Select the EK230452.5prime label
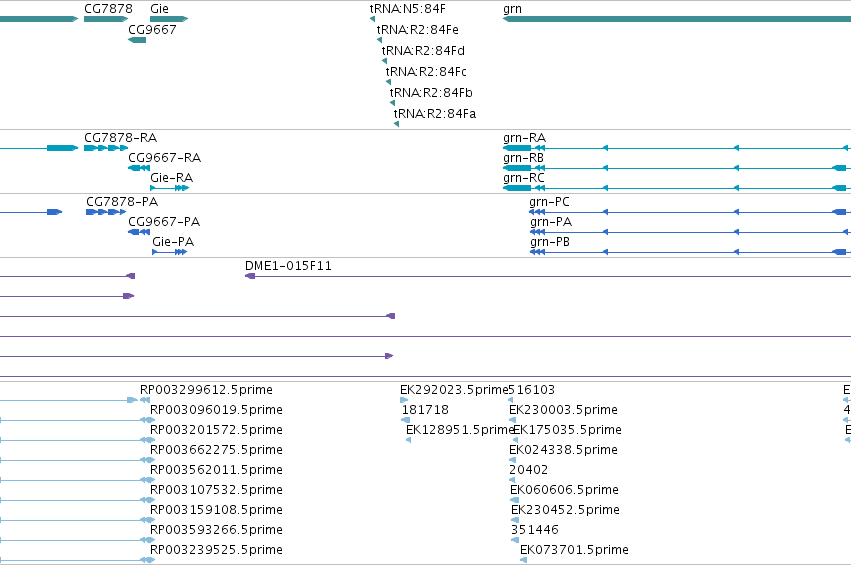The image size is (851, 565). pos(566,510)
